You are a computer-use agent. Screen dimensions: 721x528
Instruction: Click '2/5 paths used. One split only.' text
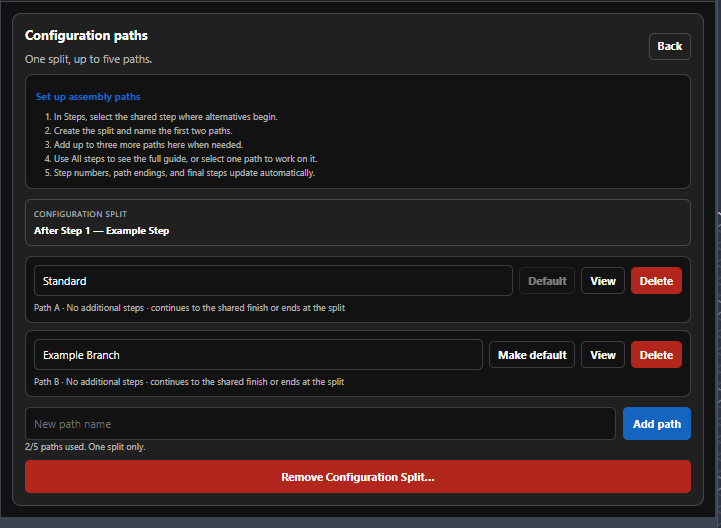pos(85,447)
